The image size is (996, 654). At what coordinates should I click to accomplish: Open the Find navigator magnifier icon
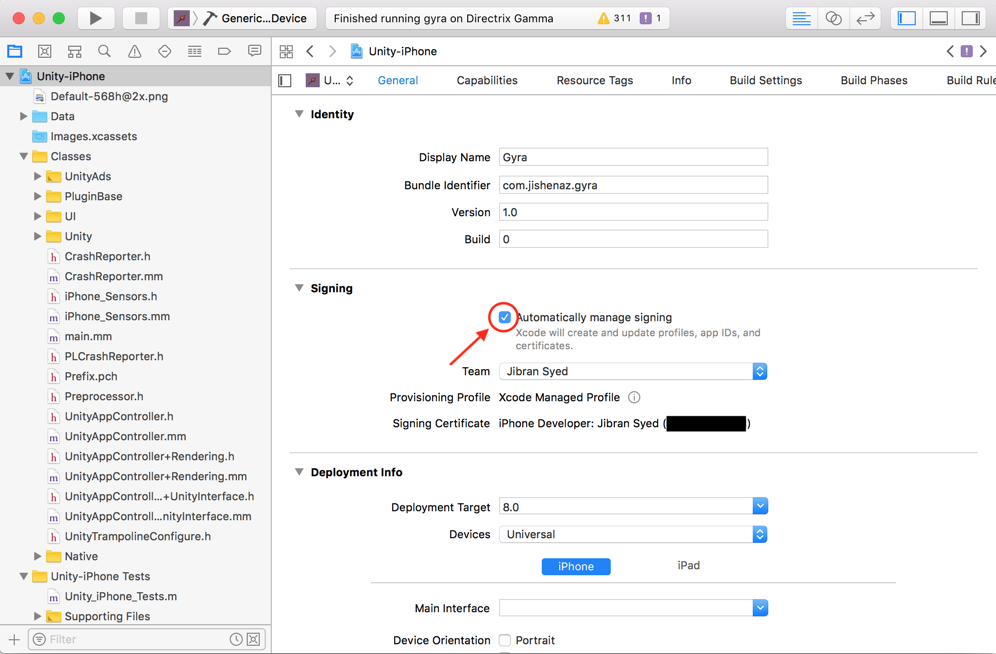click(104, 51)
